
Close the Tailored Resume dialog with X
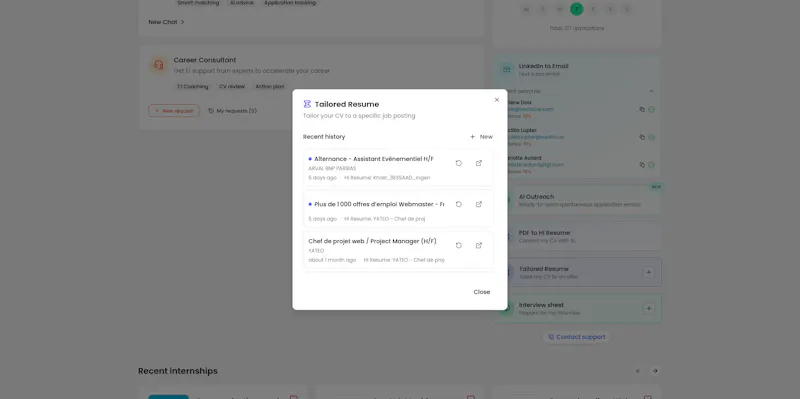tap(496, 100)
